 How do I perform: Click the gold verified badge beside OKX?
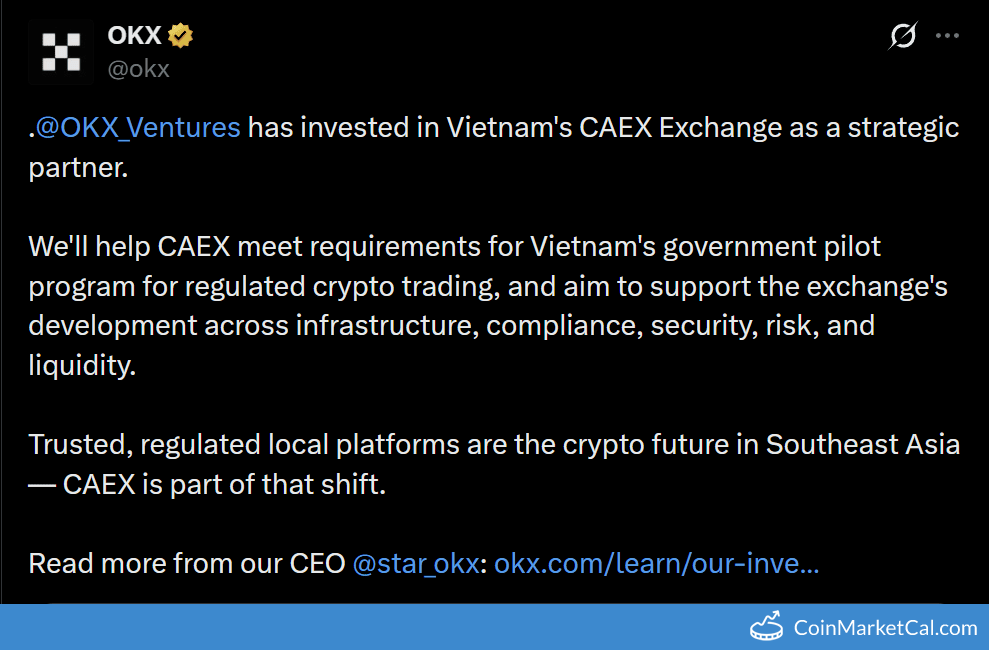point(180,37)
